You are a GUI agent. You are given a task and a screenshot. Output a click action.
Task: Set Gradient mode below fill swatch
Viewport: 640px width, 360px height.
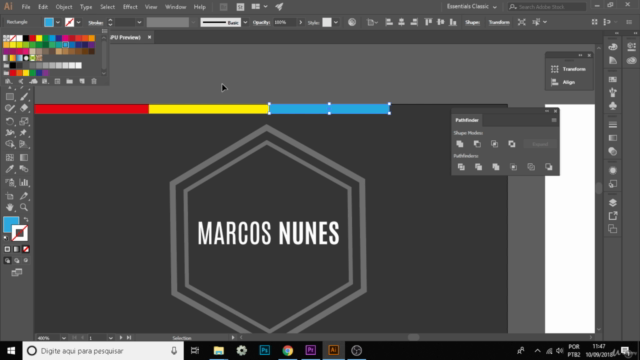[x=17, y=249]
